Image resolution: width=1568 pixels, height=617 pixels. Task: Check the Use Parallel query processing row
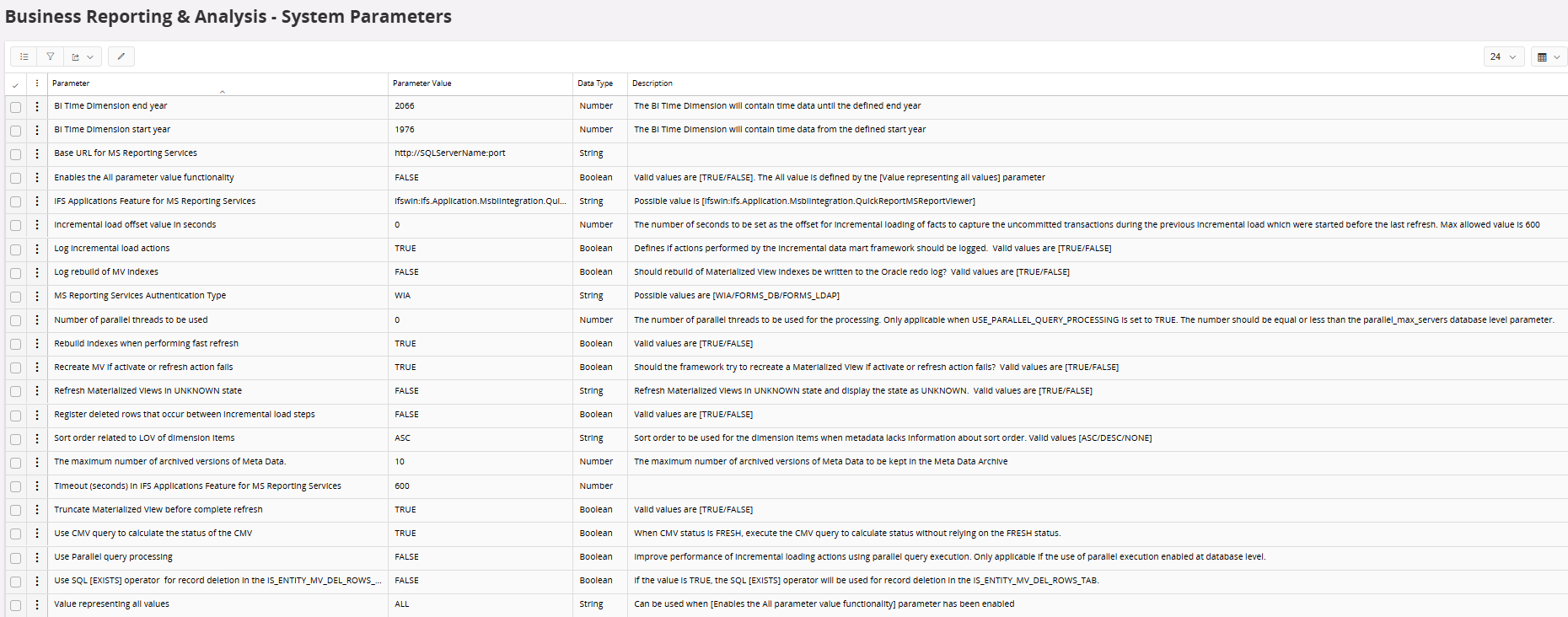pyautogui.click(x=15, y=558)
